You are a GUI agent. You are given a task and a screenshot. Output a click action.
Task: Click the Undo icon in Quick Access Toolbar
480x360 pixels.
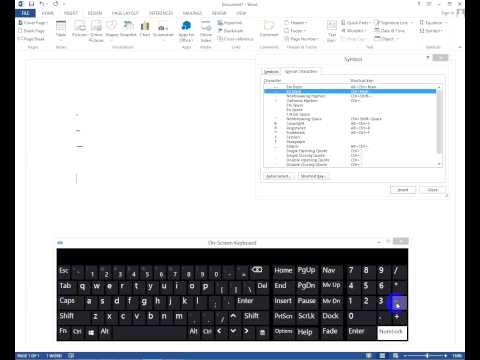point(42,4)
